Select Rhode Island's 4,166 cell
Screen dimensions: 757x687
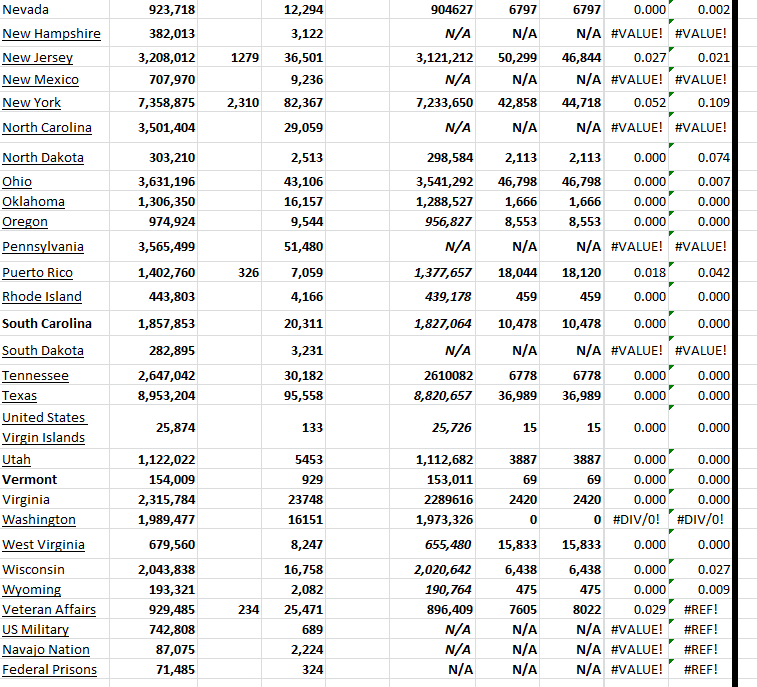click(294, 296)
